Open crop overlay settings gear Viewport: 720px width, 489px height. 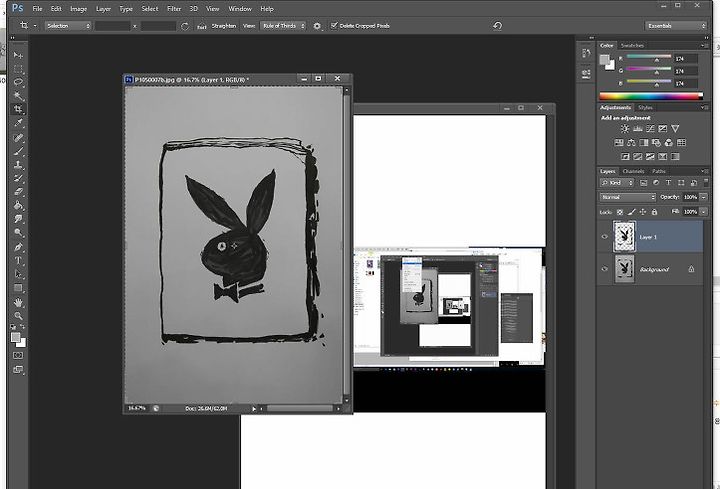coord(317,26)
